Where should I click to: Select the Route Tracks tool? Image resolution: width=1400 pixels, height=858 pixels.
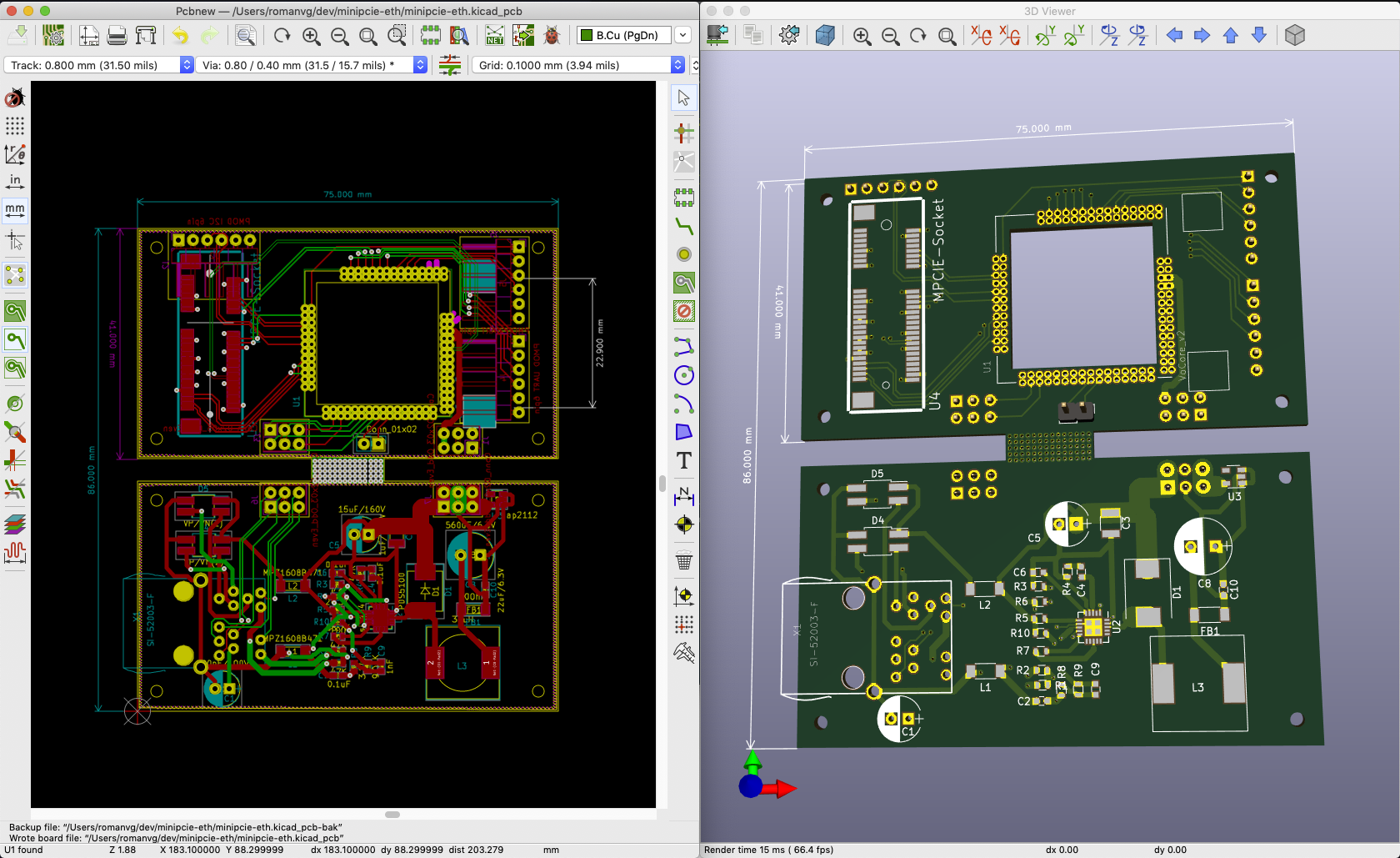683,226
